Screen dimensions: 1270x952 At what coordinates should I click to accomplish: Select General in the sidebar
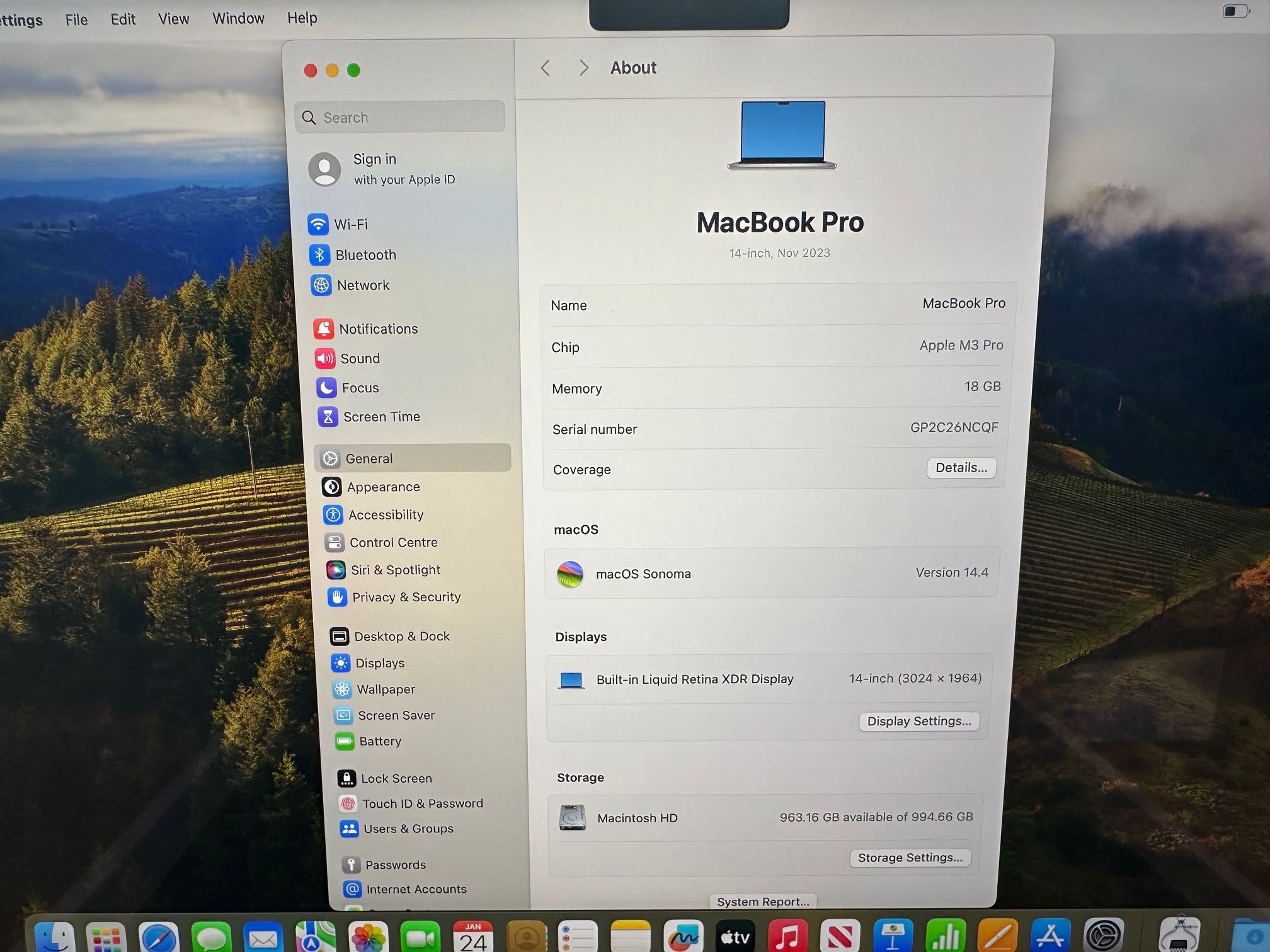413,458
